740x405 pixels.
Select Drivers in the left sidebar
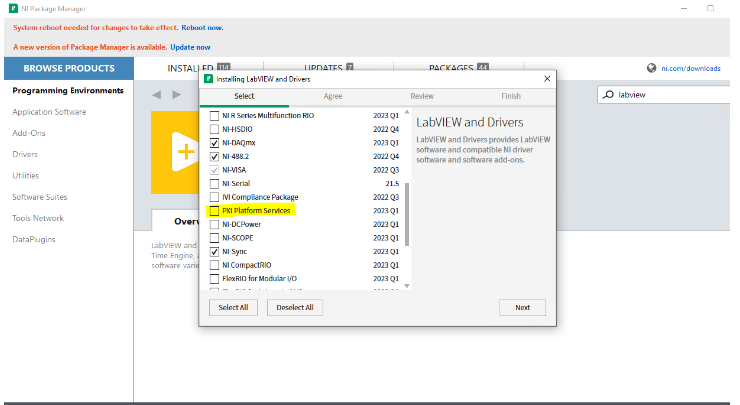coord(25,154)
